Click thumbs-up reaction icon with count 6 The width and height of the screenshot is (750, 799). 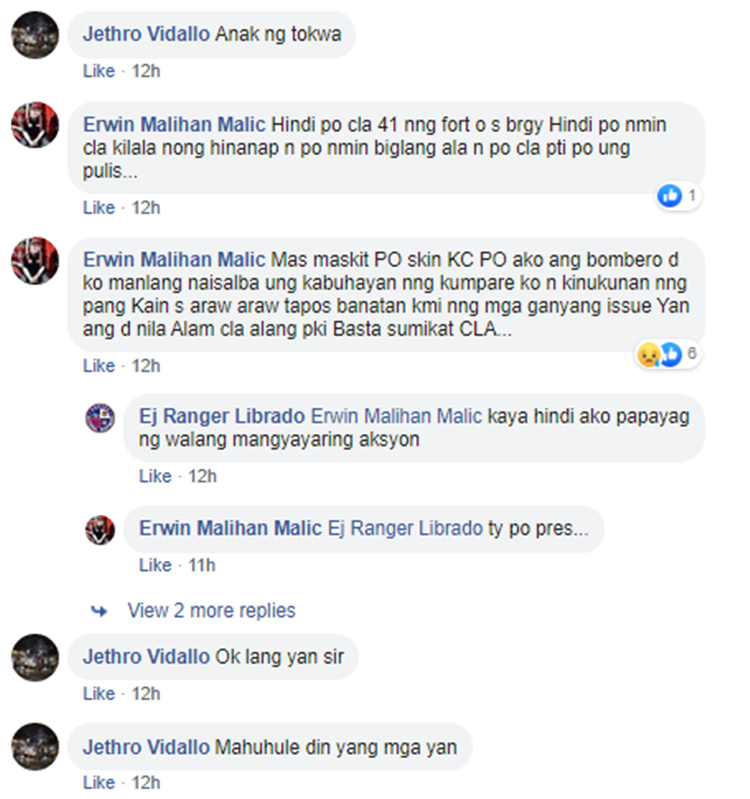672,354
